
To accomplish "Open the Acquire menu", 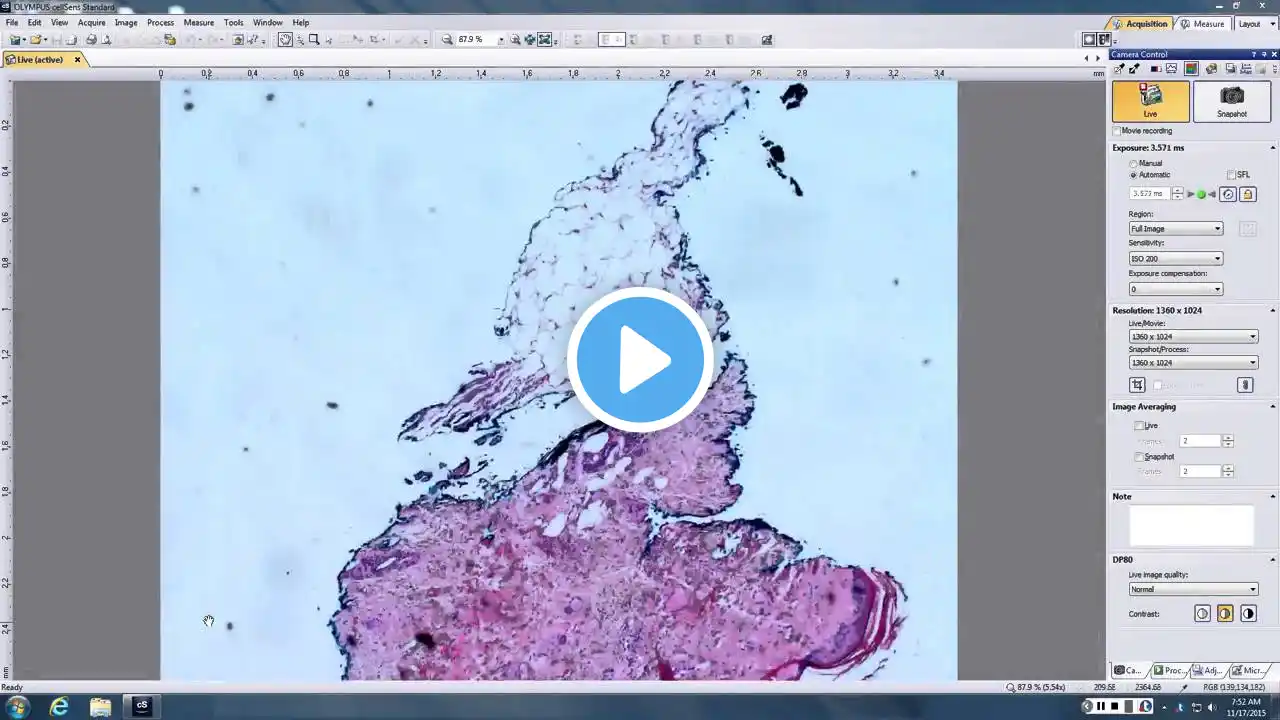I will coord(91,22).
